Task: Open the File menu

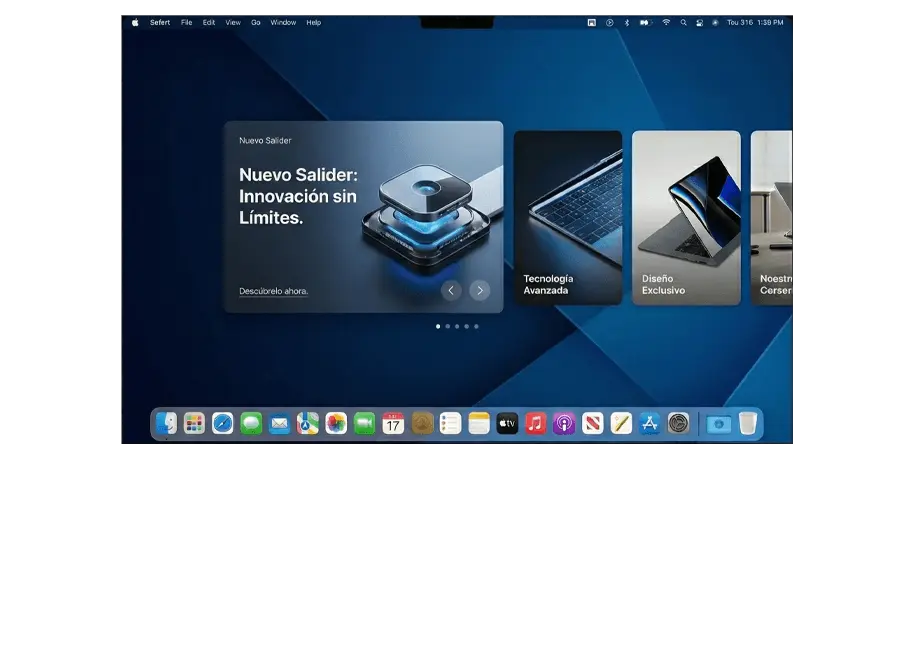Action: point(186,22)
